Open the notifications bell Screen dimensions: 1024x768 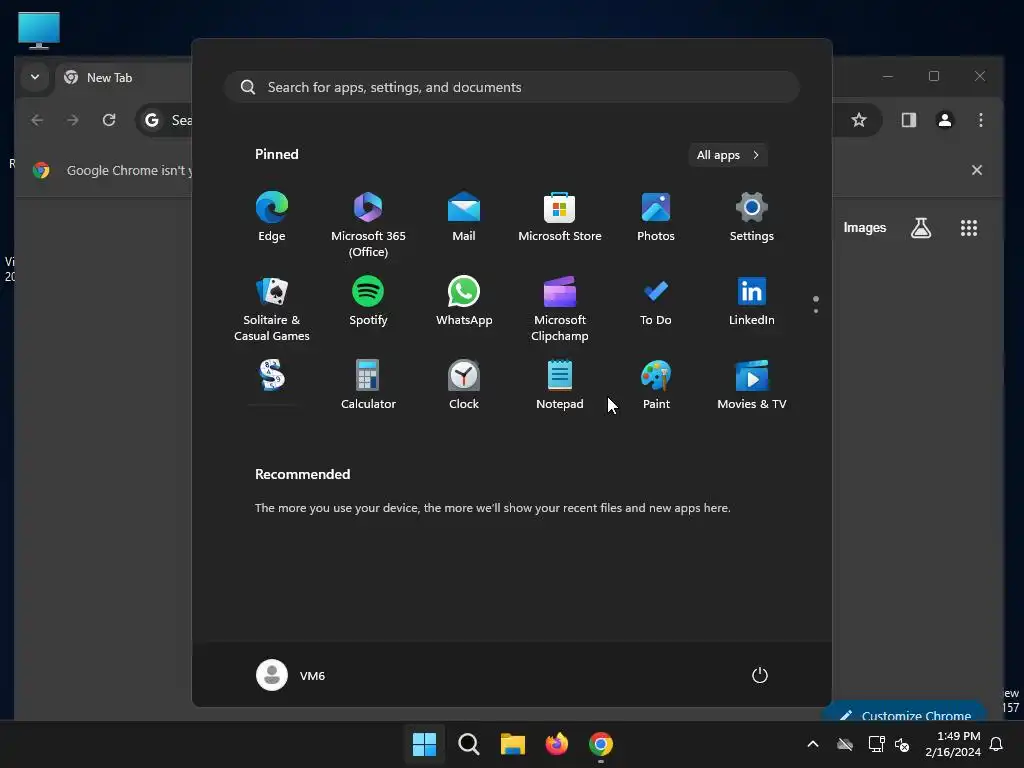(997, 744)
